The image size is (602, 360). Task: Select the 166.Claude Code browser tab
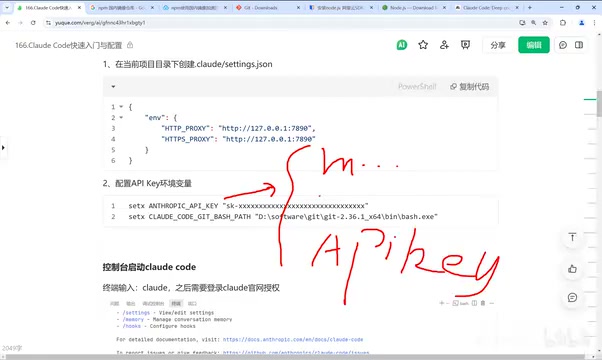click(48, 8)
